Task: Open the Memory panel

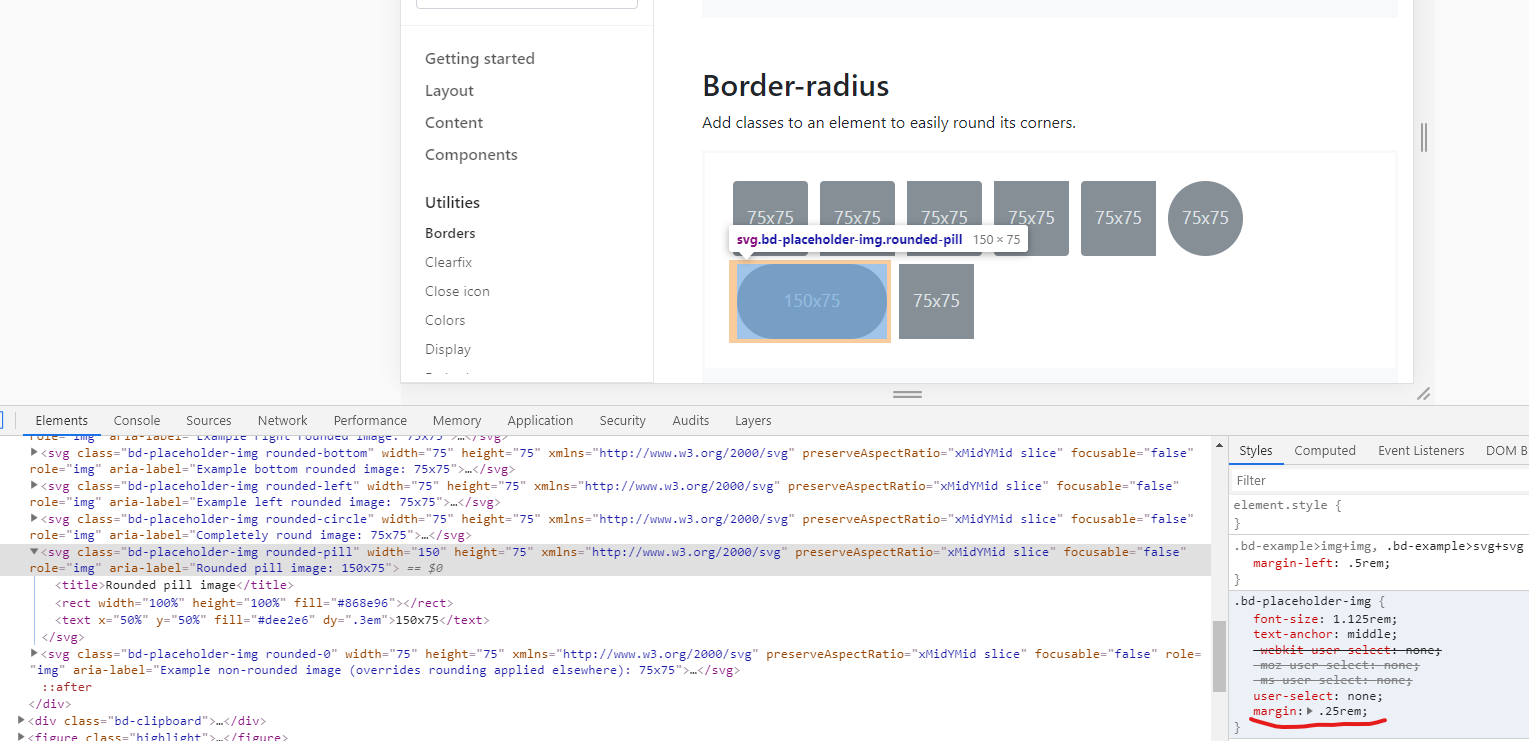Action: click(x=456, y=420)
